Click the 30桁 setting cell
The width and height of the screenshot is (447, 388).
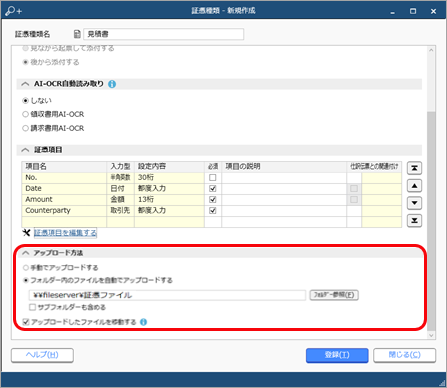point(169,177)
